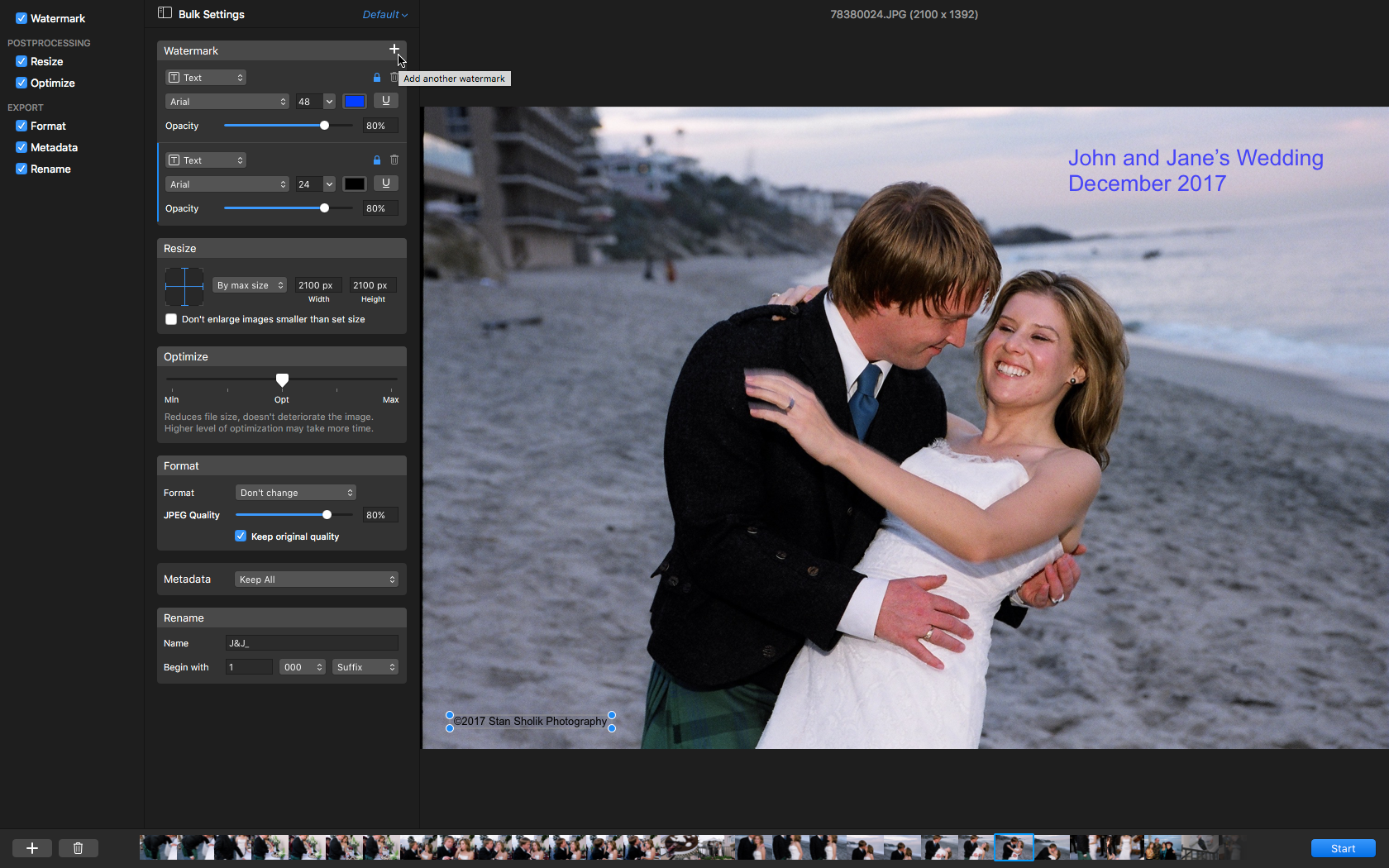The width and height of the screenshot is (1389, 868).
Task: Enable Don't enlarge images smaller than set size
Action: (171, 319)
